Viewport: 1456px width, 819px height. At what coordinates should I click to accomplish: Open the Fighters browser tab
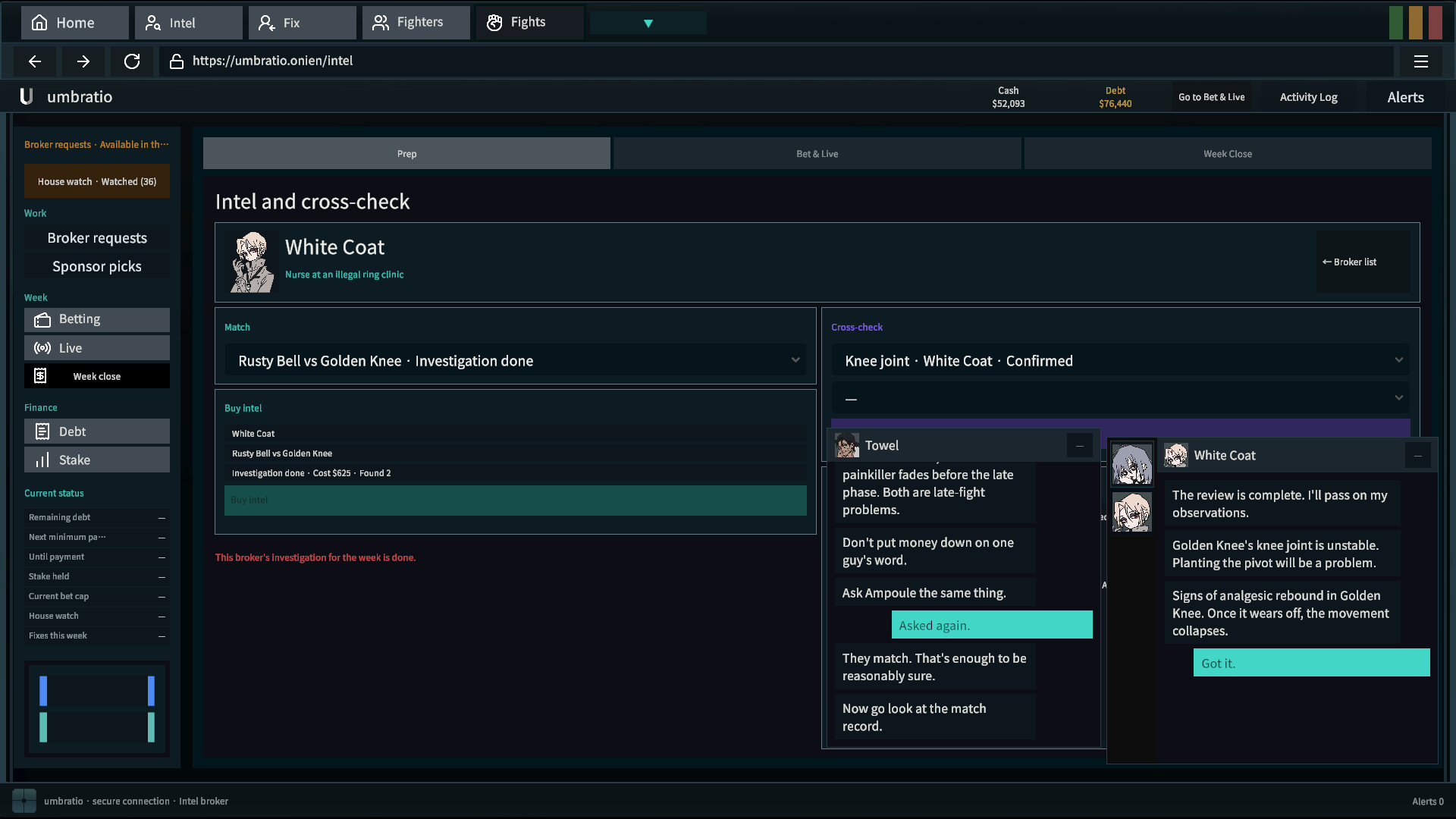tap(416, 23)
